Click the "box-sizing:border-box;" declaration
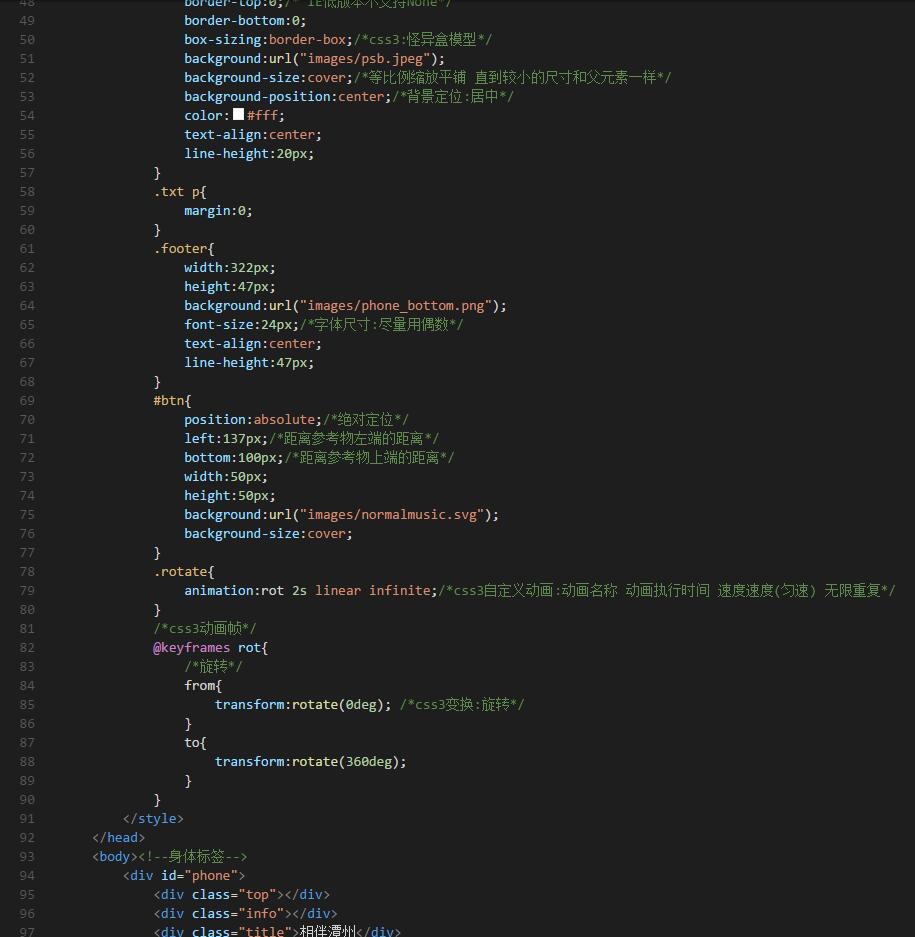 pyautogui.click(x=268, y=39)
